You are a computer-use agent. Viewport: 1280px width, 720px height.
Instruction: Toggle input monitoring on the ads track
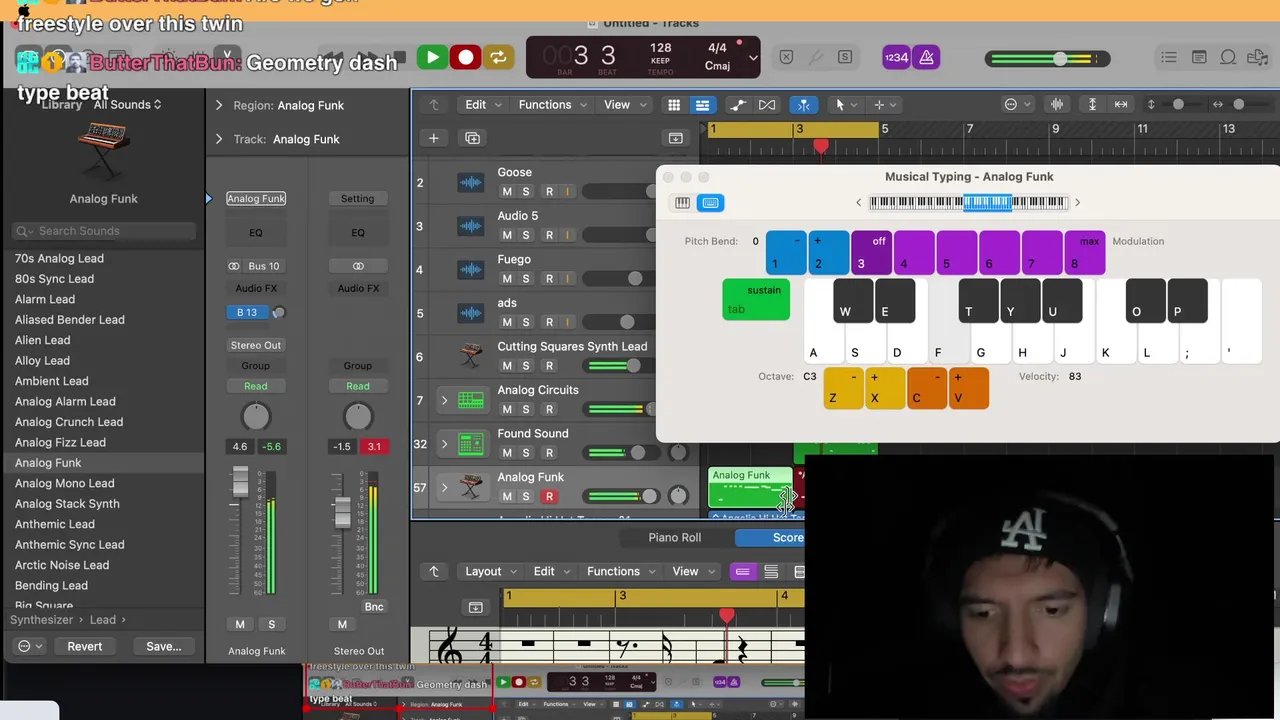[567, 322]
